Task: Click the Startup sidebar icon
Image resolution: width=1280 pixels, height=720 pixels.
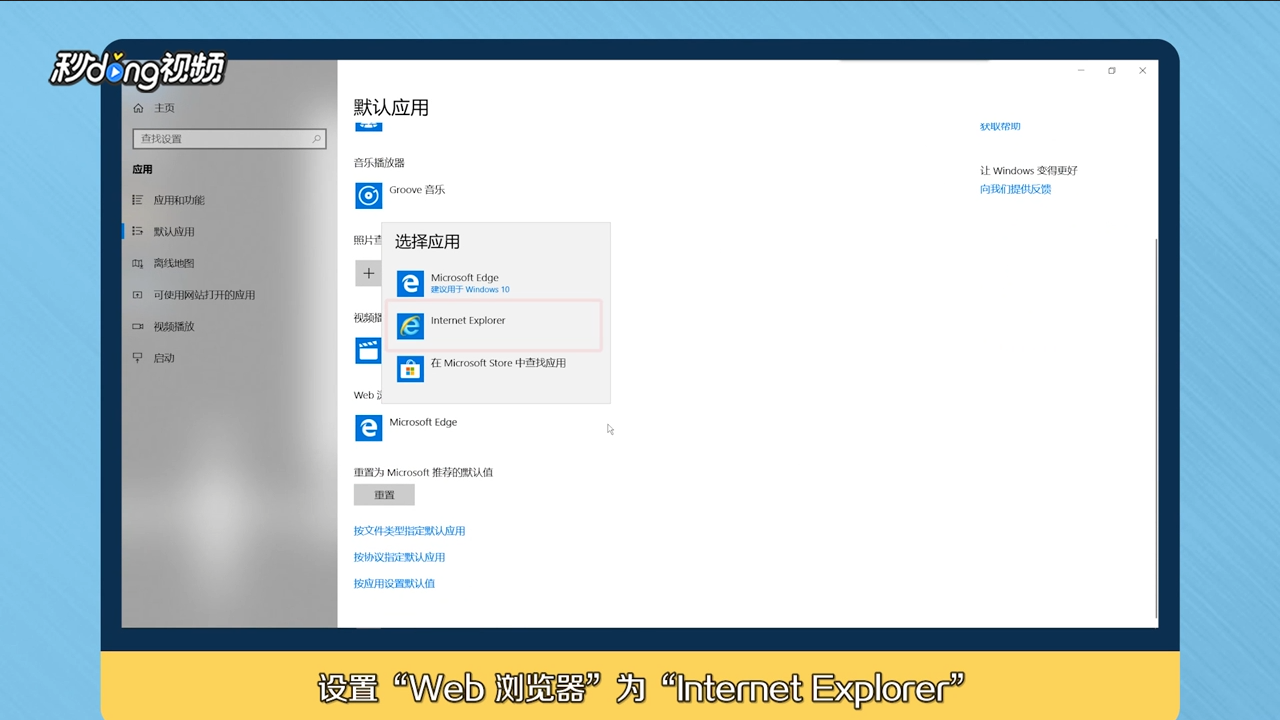Action: tap(138, 358)
